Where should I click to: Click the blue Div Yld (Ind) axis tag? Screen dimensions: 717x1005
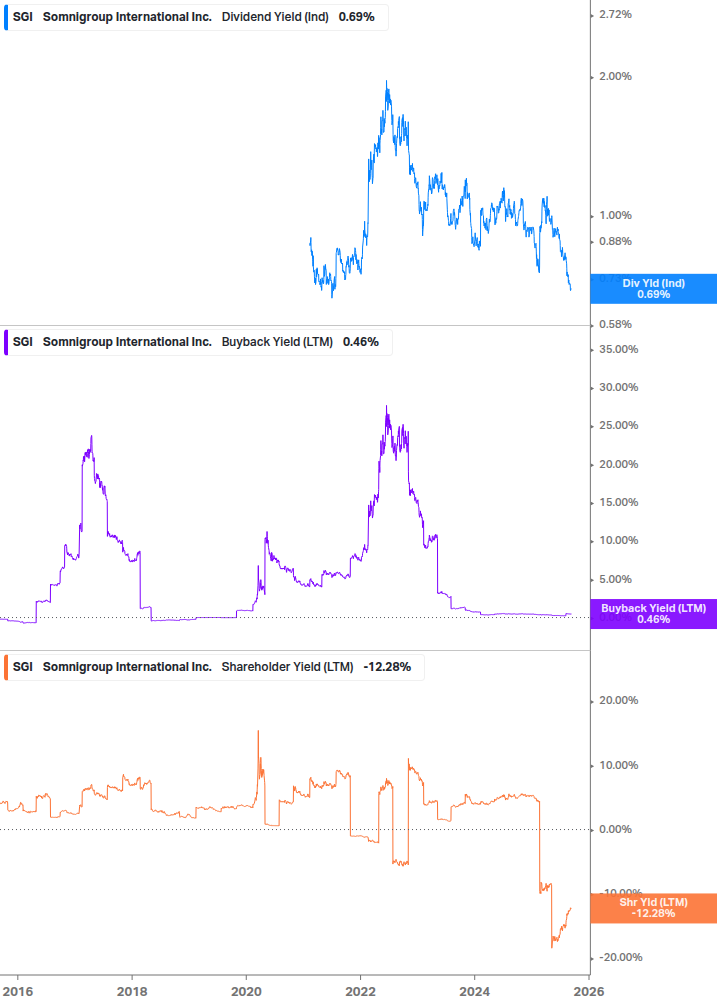click(653, 289)
